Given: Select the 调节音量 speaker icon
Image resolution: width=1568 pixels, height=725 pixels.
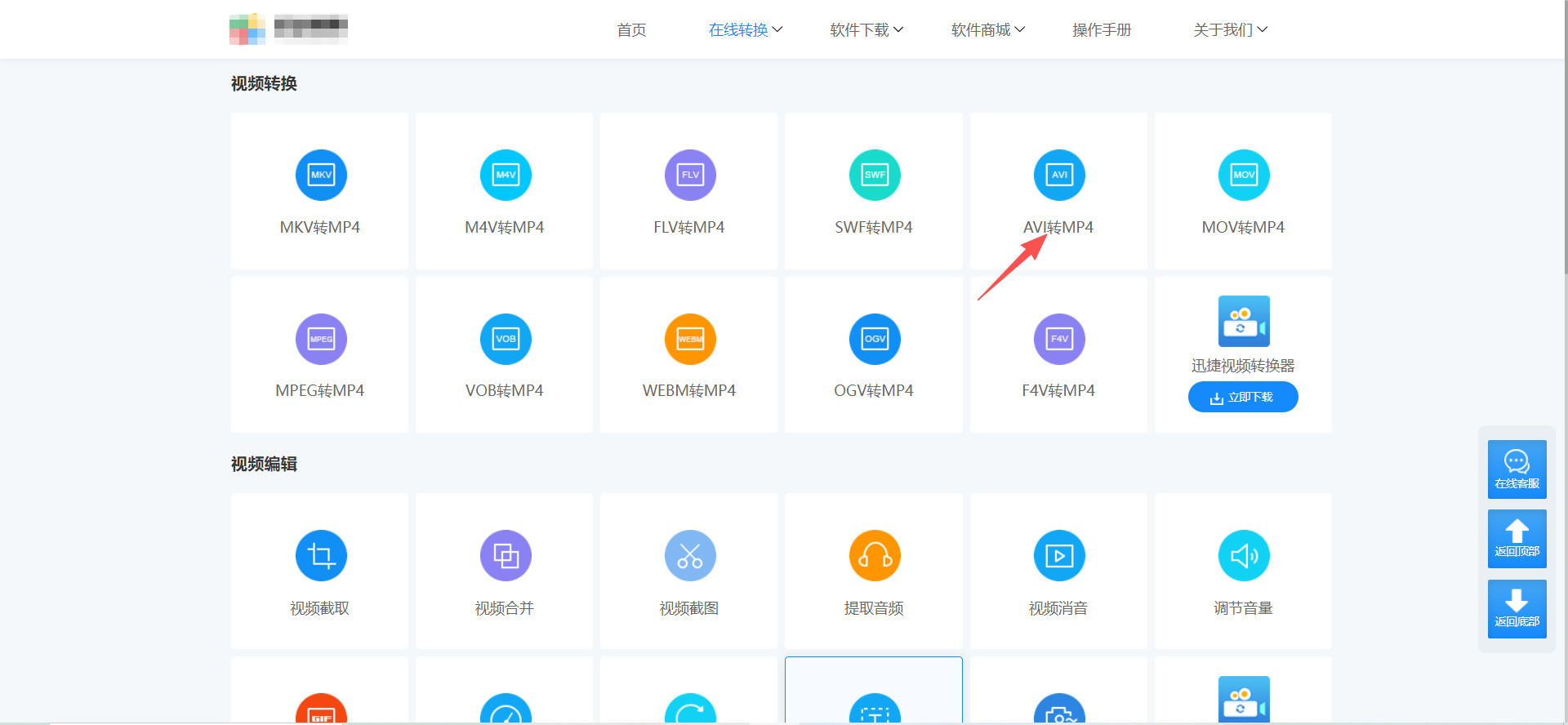Looking at the screenshot, I should click(x=1244, y=556).
